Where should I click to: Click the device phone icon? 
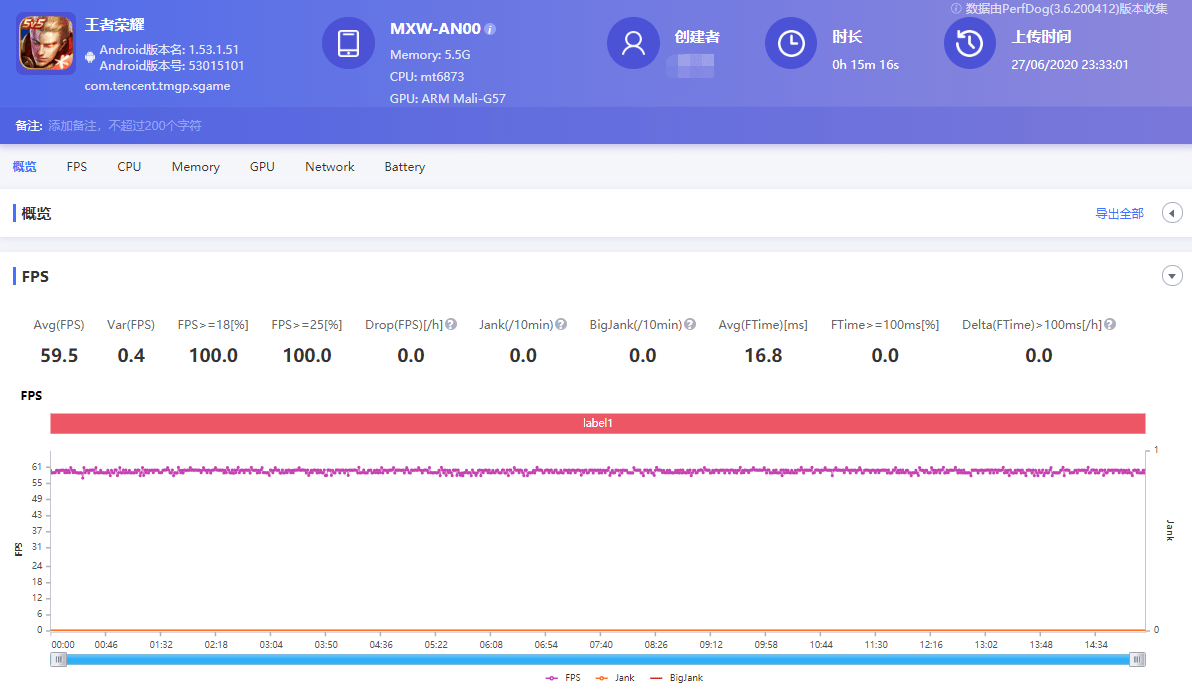click(x=348, y=44)
